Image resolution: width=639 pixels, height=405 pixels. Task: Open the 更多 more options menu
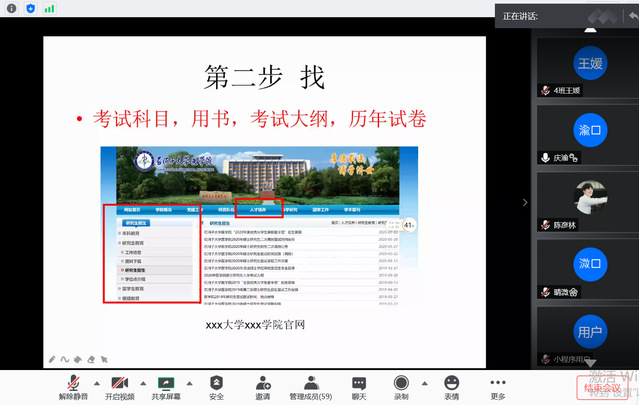498,387
